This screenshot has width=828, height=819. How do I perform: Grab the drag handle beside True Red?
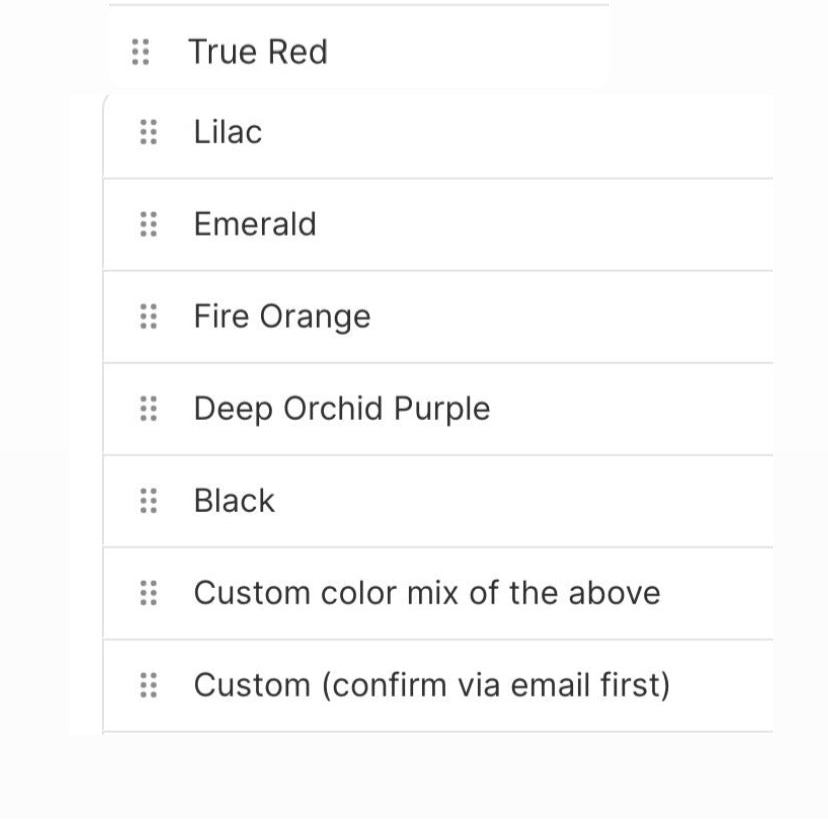141,52
